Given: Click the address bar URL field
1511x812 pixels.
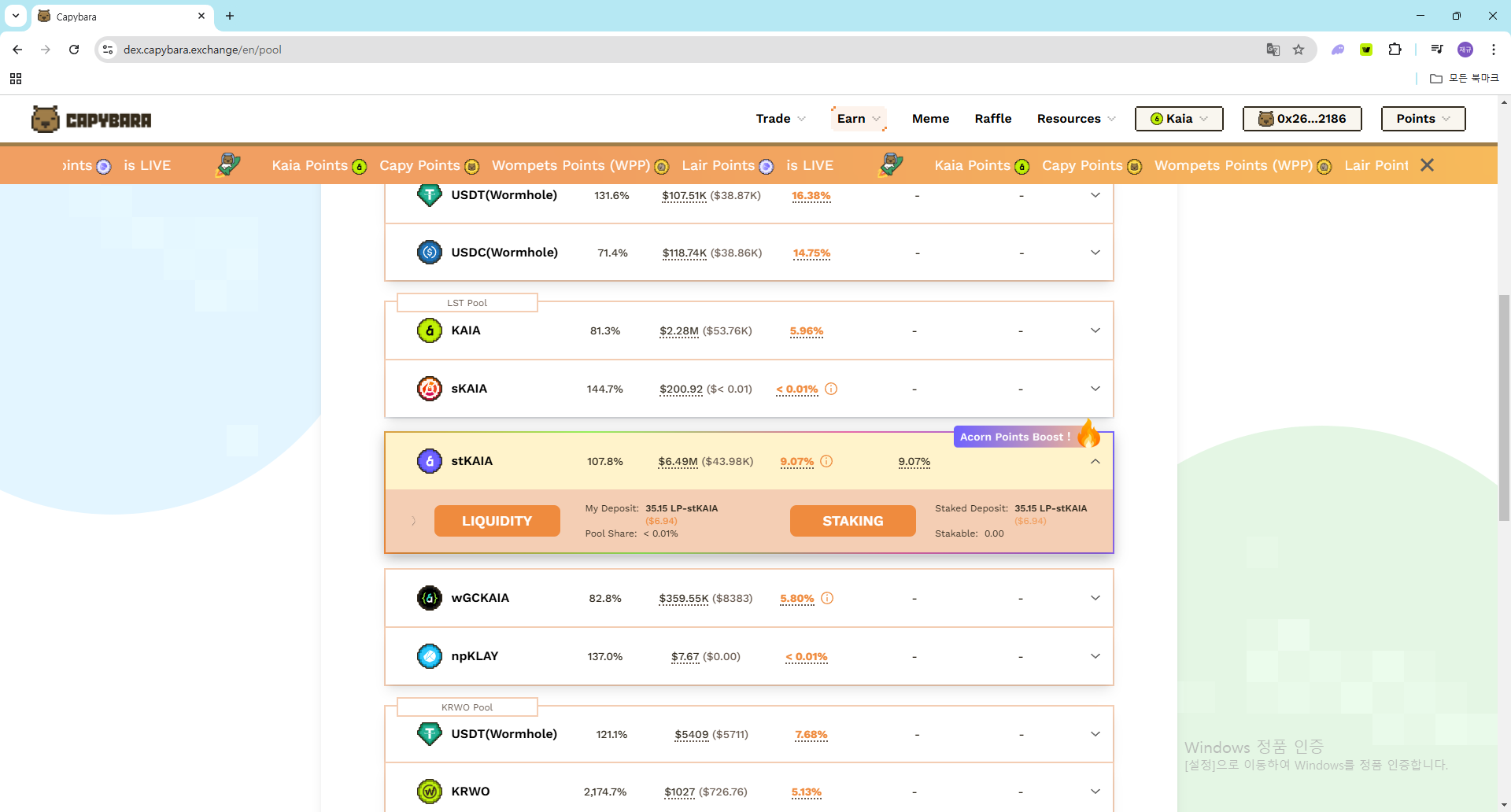Looking at the screenshot, I should pos(693,50).
